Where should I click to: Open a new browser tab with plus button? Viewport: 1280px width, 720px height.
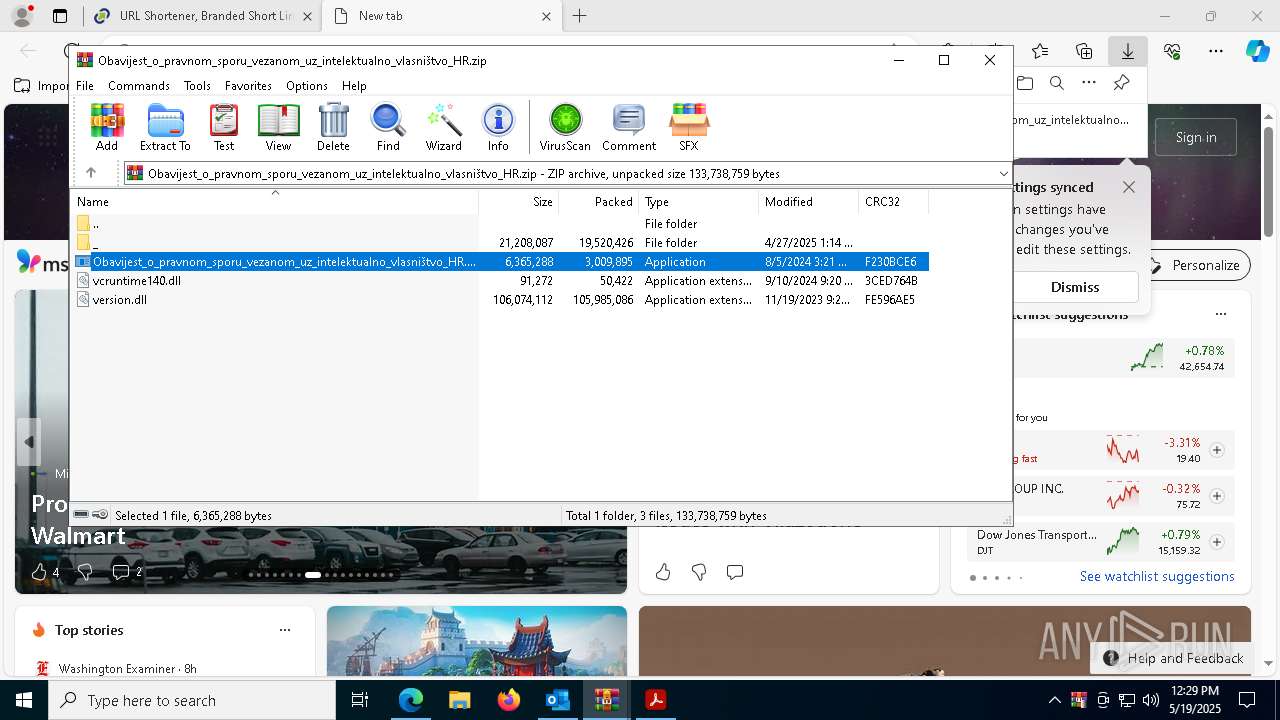tap(580, 16)
